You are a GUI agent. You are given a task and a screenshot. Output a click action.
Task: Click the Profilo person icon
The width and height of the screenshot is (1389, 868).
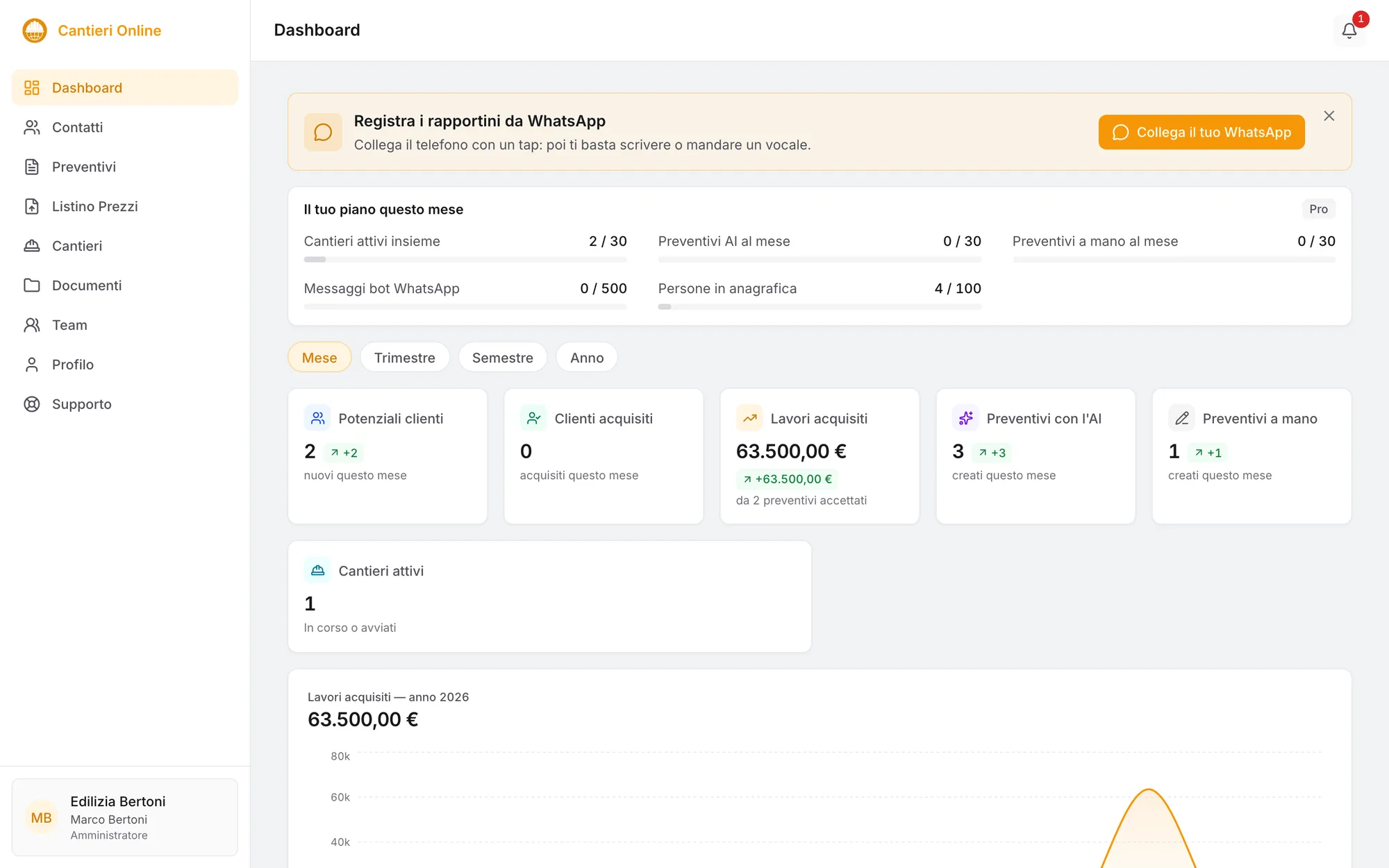pyautogui.click(x=32, y=365)
